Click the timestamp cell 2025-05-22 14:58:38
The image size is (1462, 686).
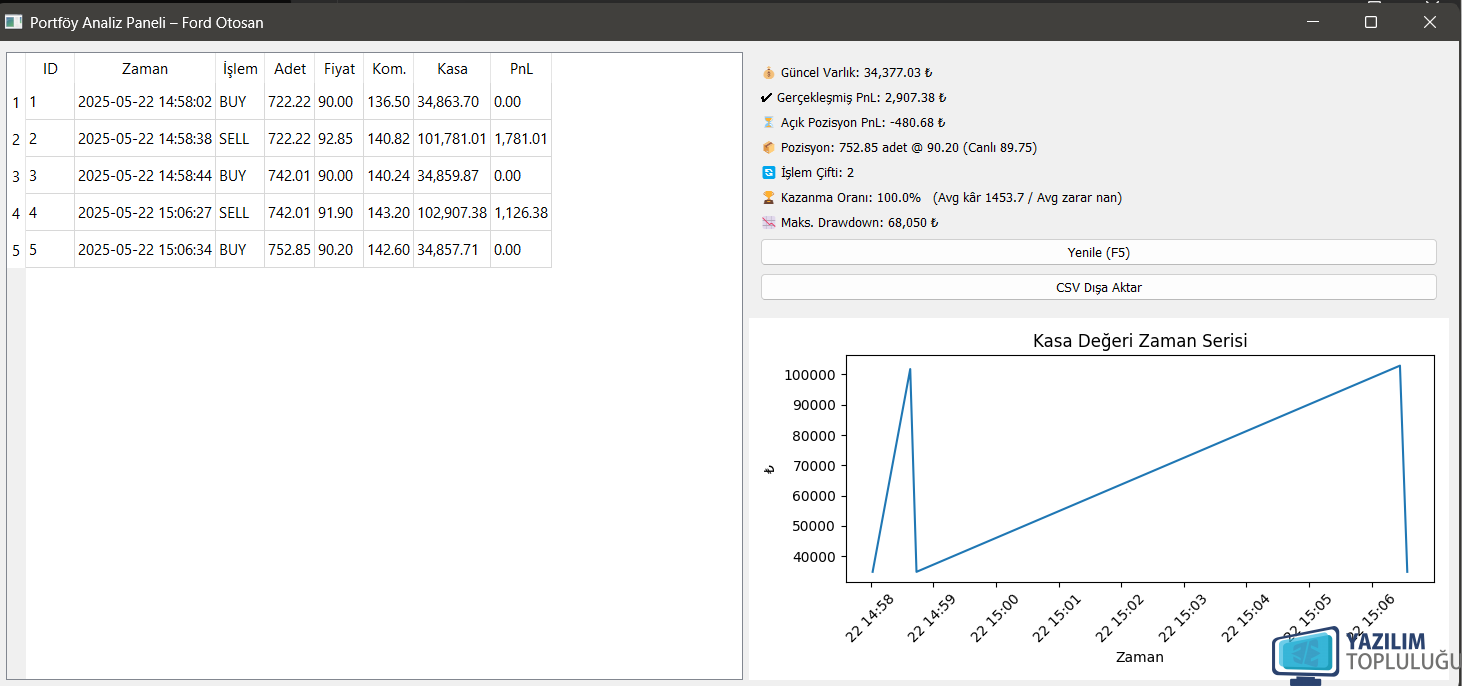(x=145, y=139)
